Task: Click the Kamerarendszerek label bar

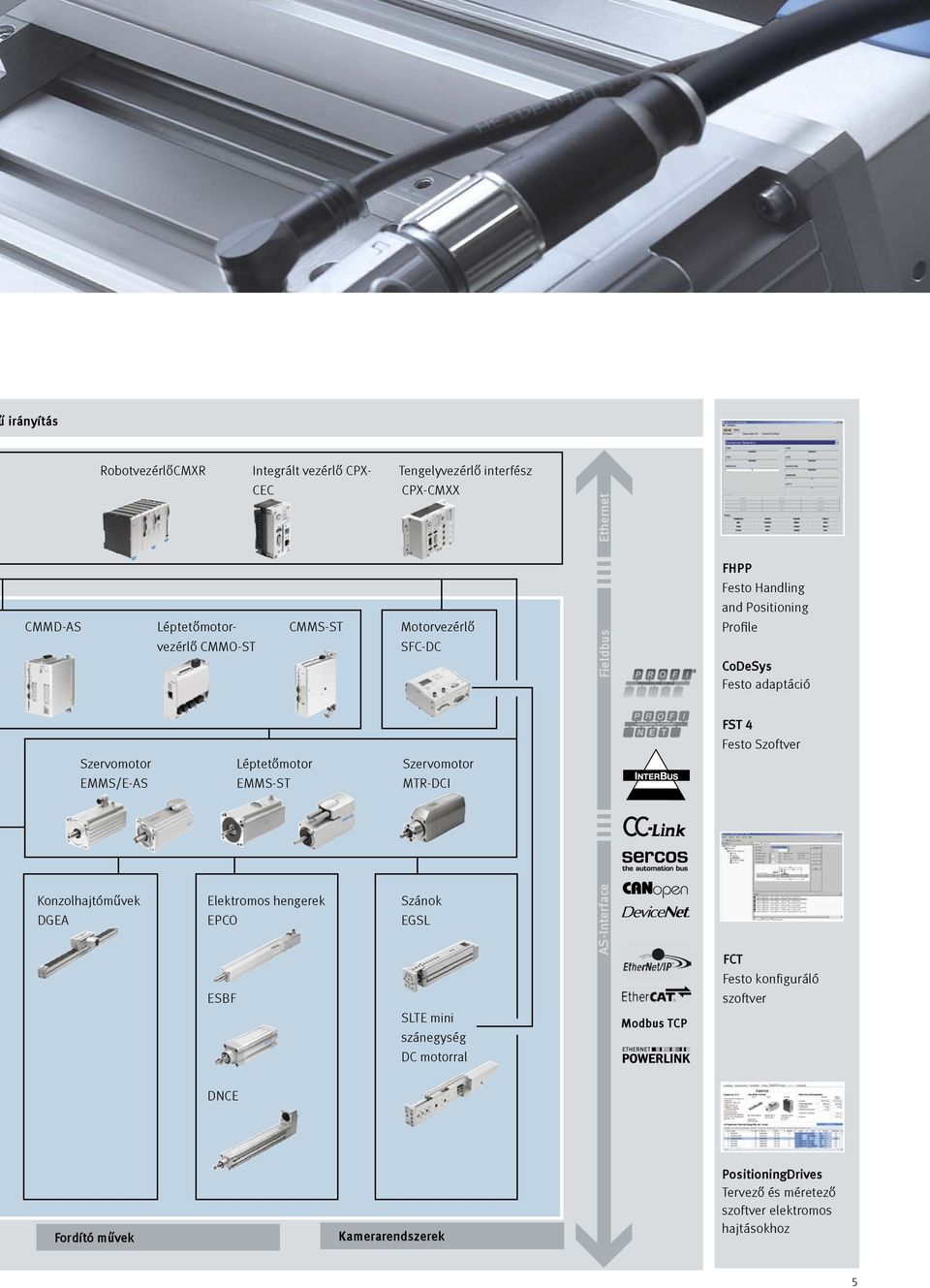Action: [442, 1236]
